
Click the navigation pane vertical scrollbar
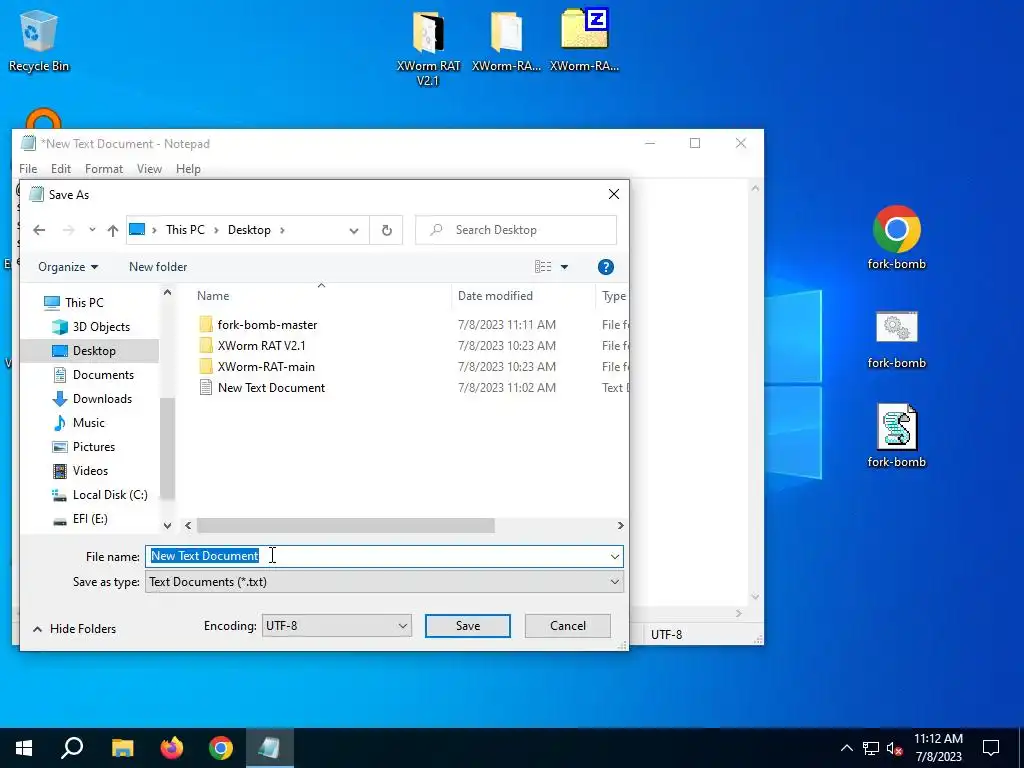(x=167, y=447)
